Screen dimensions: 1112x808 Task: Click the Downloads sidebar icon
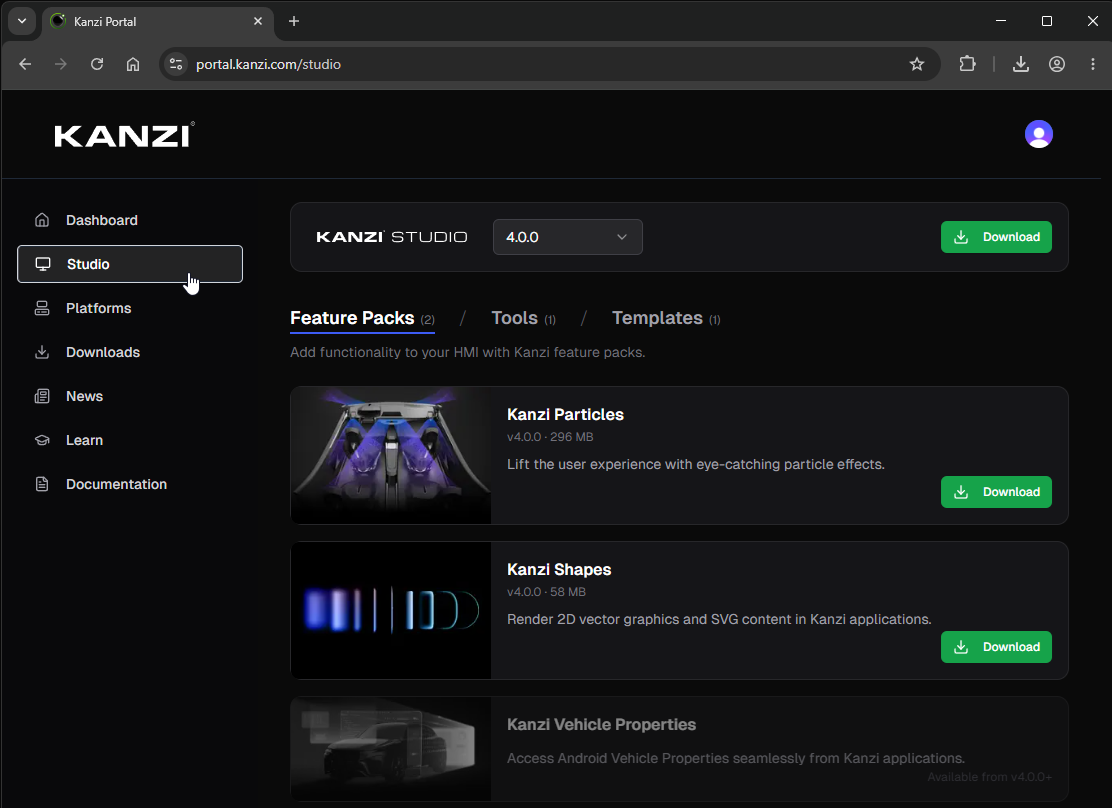pos(42,352)
